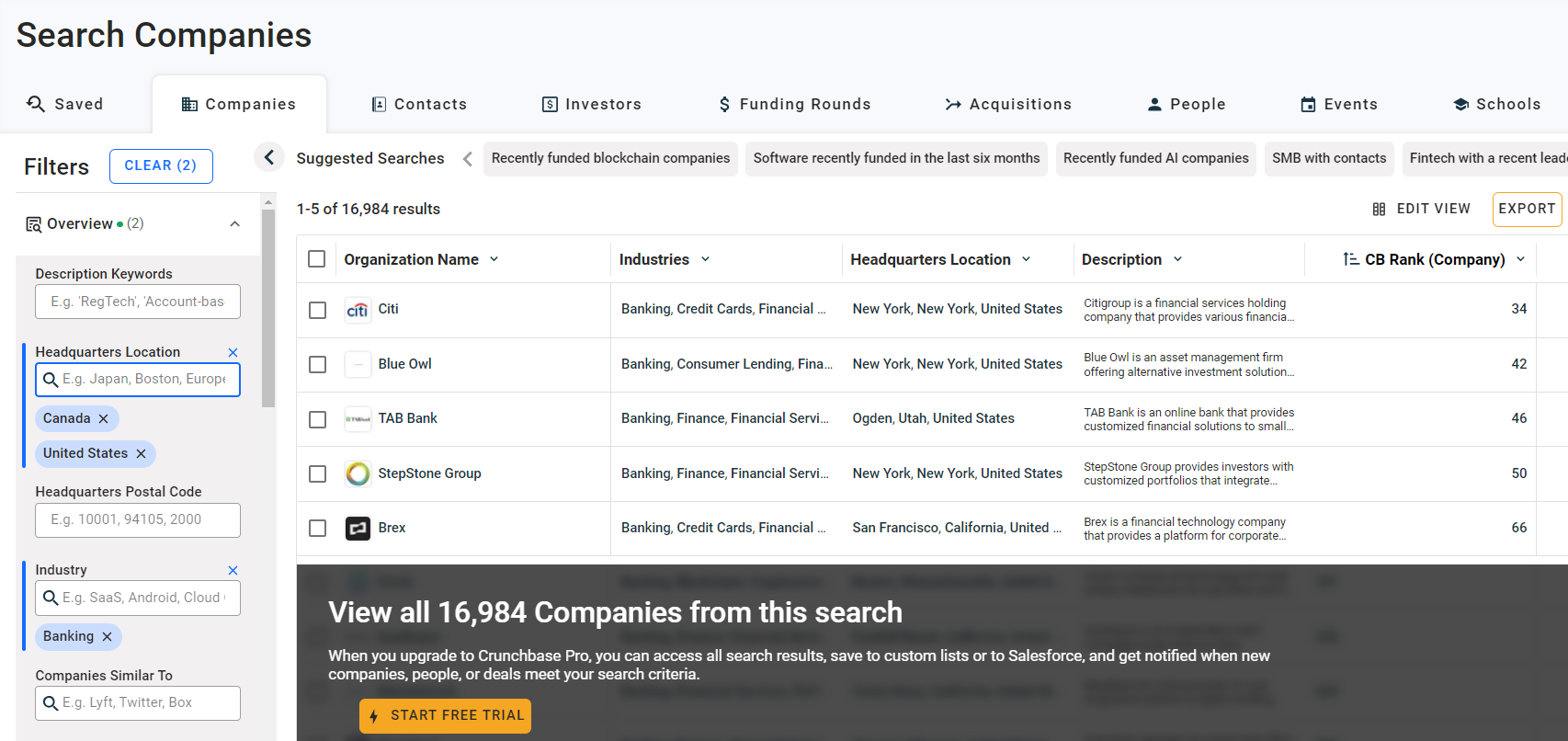Open the Events tab
The height and width of the screenshot is (741, 1568).
pyautogui.click(x=1338, y=104)
